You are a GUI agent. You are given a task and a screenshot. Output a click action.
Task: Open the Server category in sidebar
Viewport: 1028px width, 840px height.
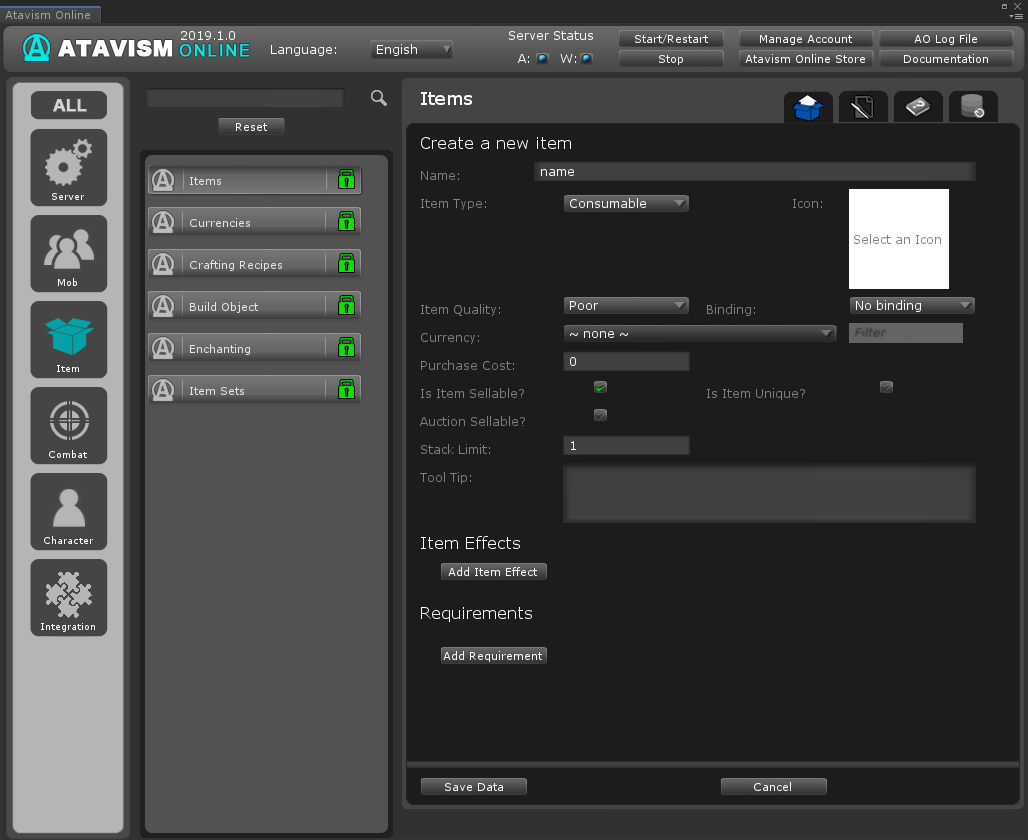point(68,167)
